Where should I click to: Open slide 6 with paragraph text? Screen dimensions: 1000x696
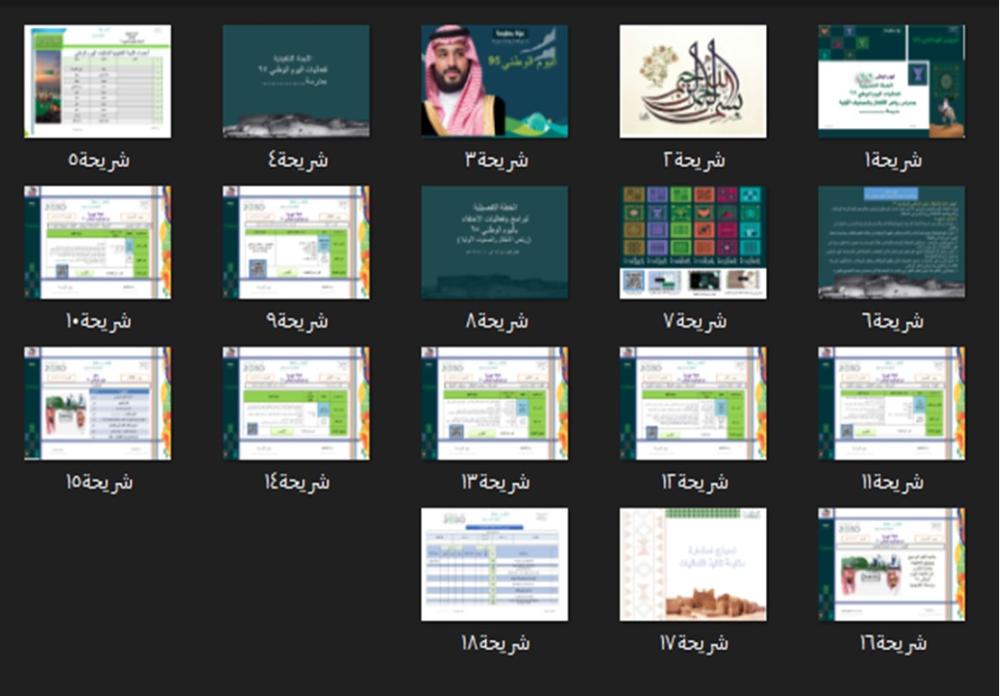point(891,242)
